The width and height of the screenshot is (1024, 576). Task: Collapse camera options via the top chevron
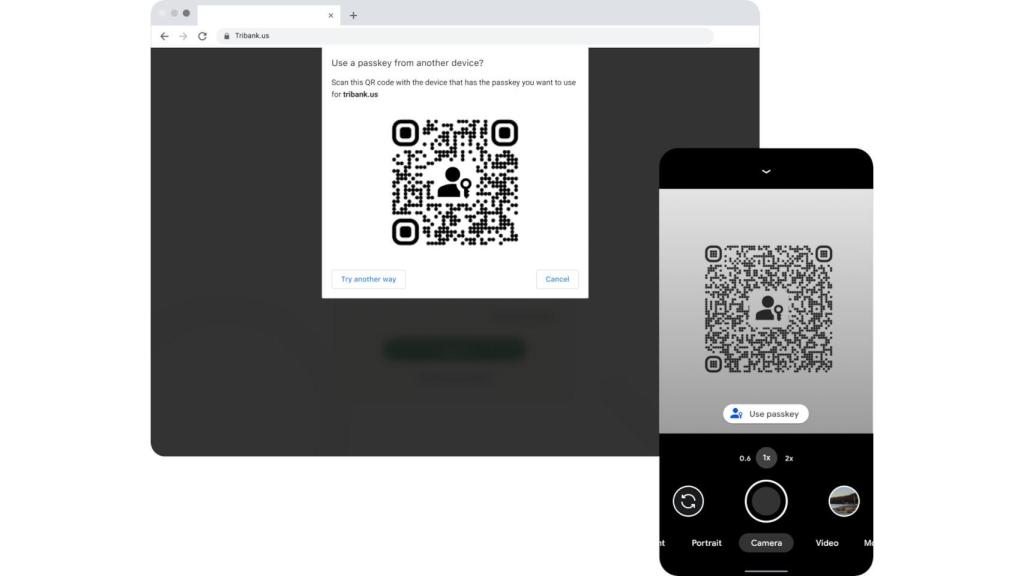click(x=765, y=171)
